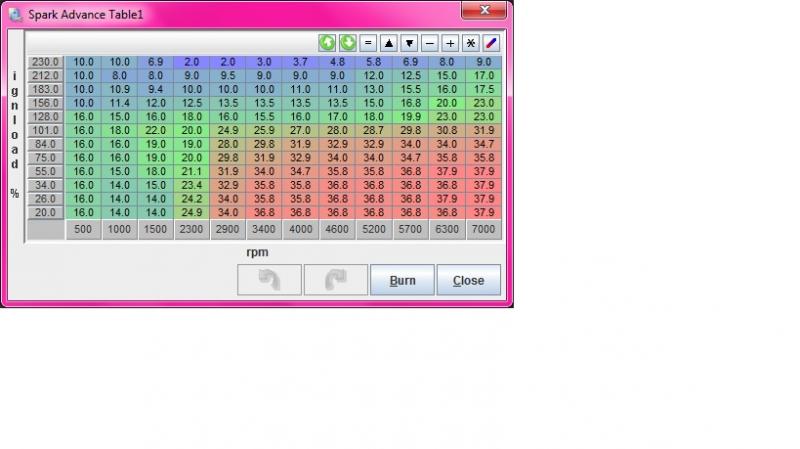Select the cell with value 27.0

click(x=301, y=131)
